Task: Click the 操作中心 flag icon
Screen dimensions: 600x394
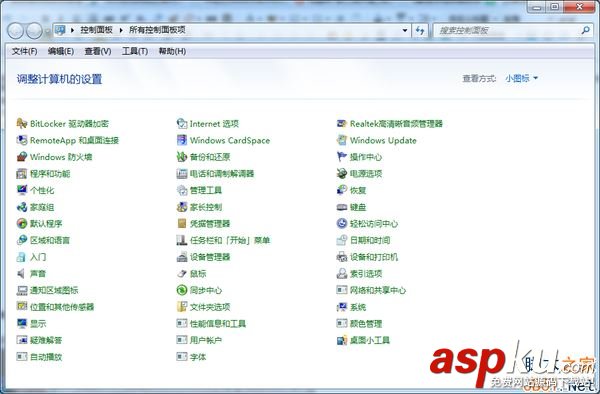Action: coord(342,157)
